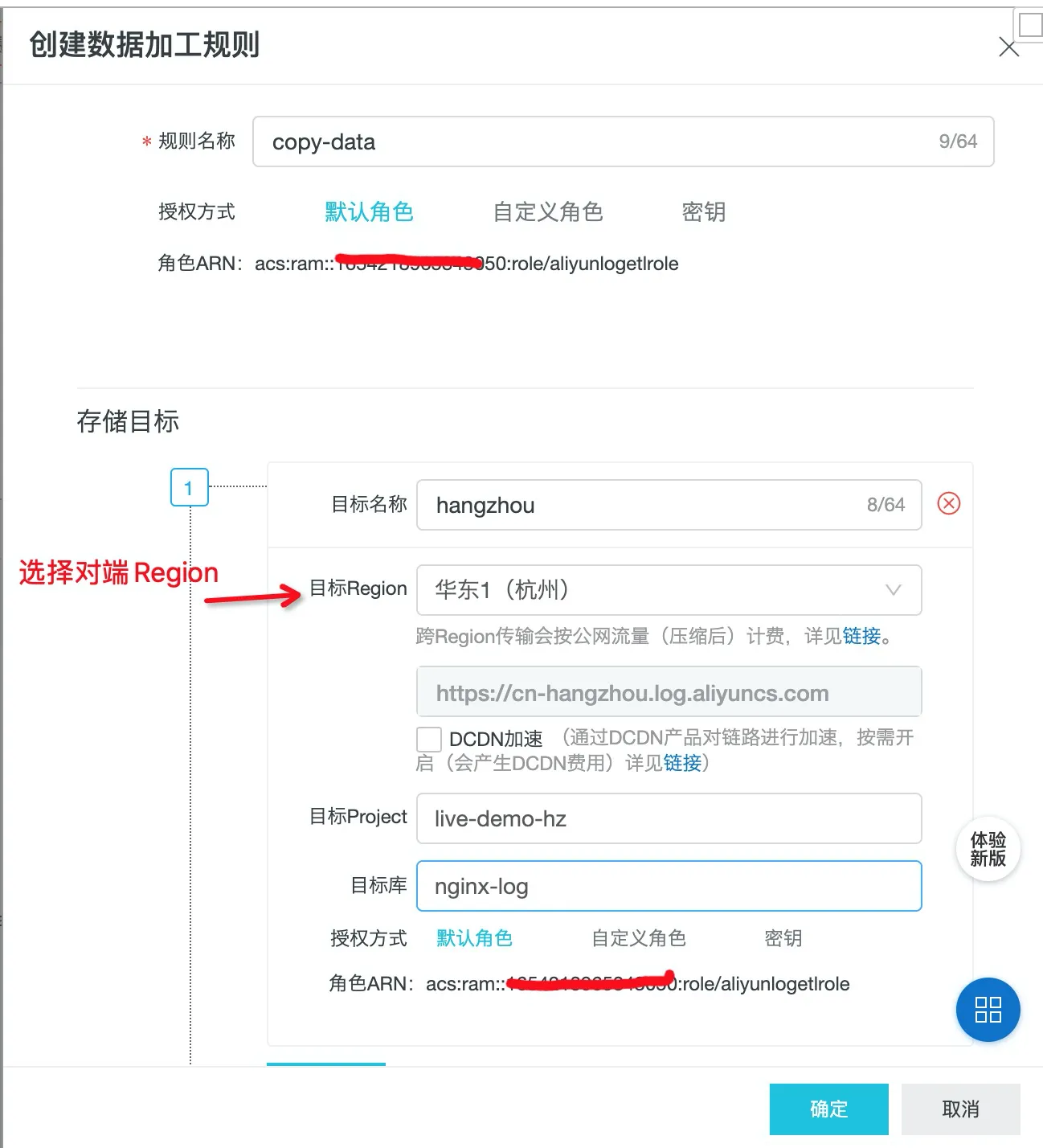Select 默认角色 in the top authorization options
The height and width of the screenshot is (1148, 1043).
[x=369, y=211]
